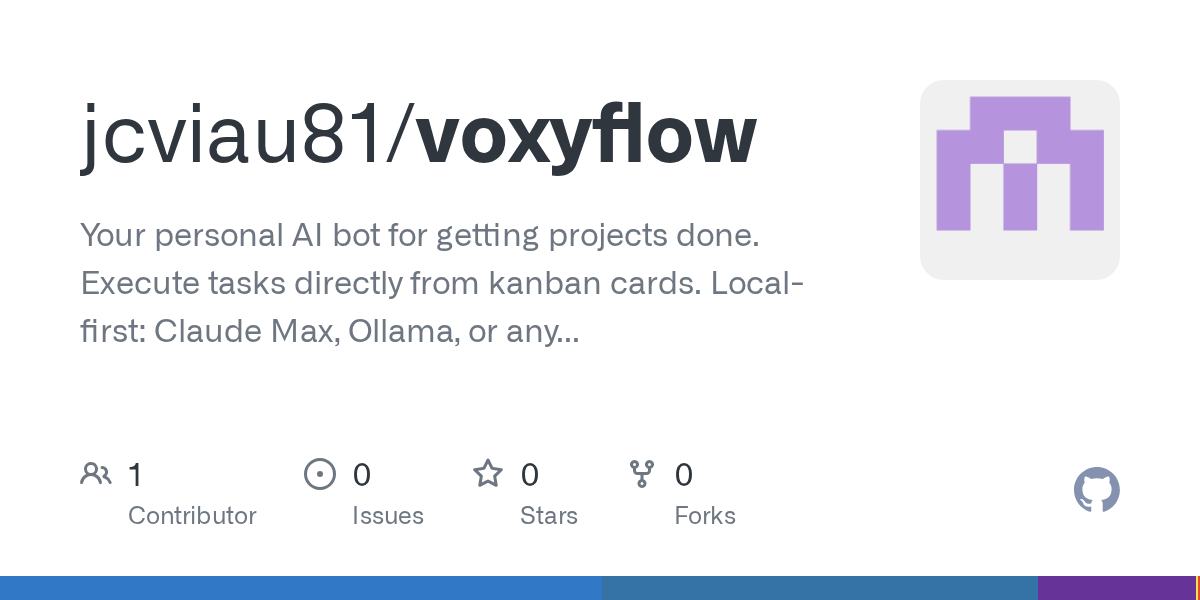
Task: Open the GitHub Octocat logo
Action: tap(1096, 490)
